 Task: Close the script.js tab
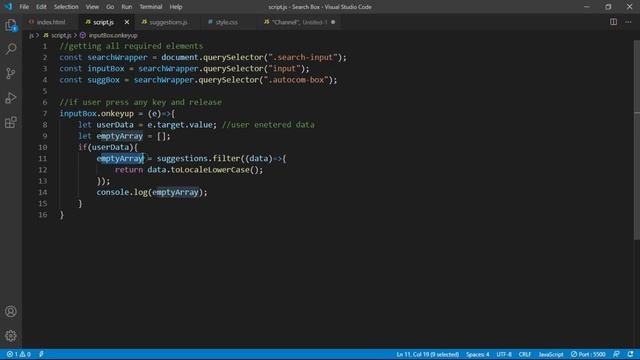tap(127, 22)
